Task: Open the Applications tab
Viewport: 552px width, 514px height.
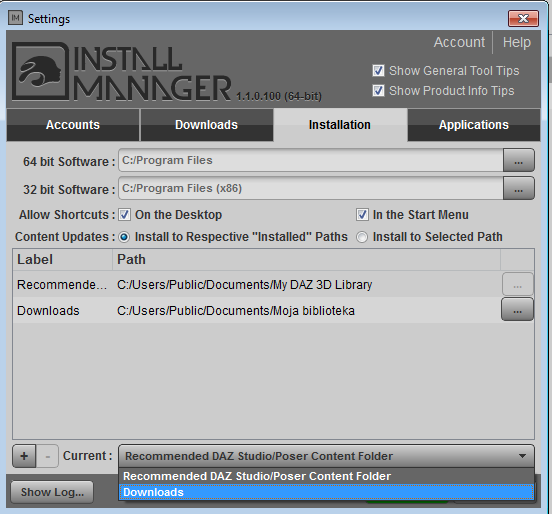Action: click(x=474, y=125)
